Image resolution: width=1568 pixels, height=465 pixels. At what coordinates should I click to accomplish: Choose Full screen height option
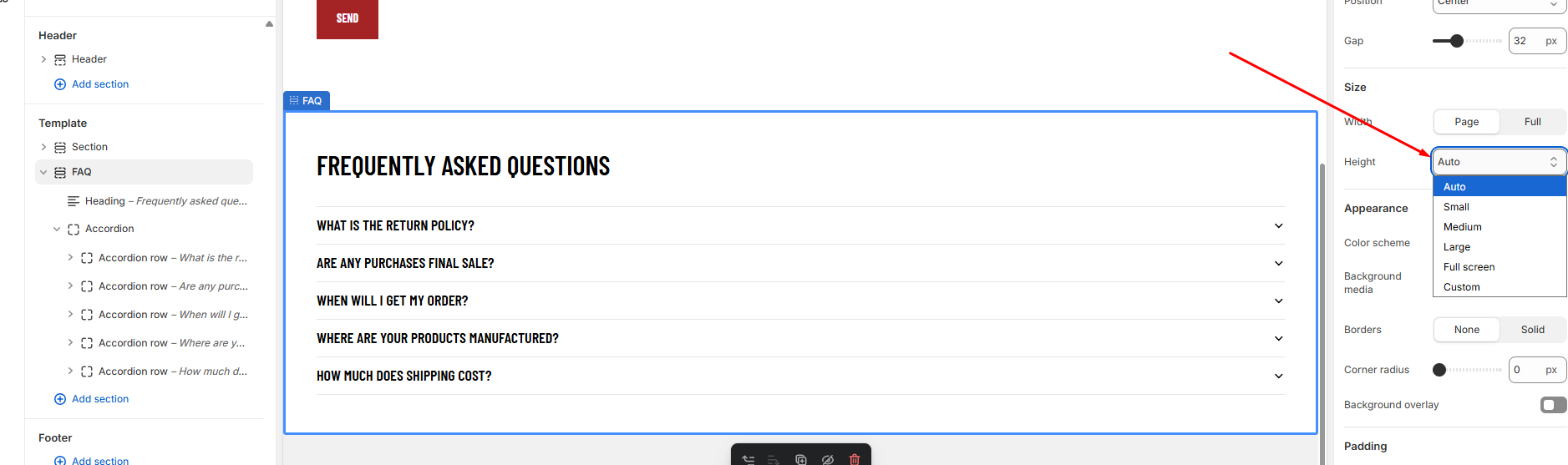point(1469,267)
